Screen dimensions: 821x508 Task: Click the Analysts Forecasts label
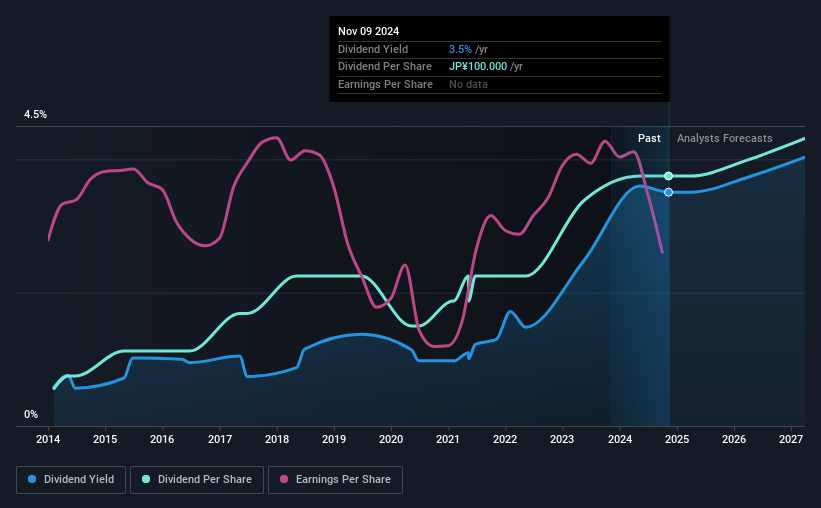(725, 138)
